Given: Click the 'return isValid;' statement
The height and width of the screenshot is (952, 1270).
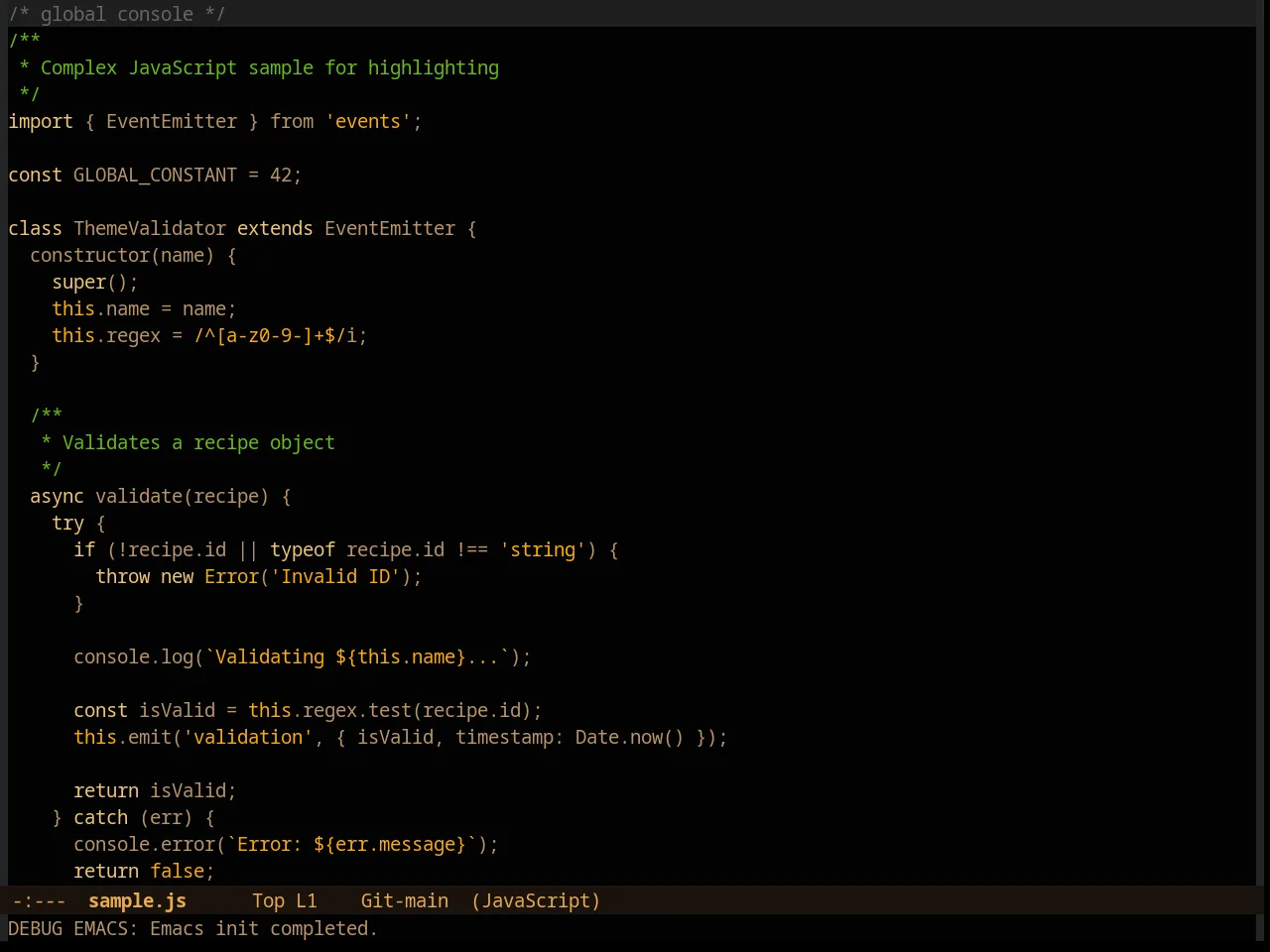Looking at the screenshot, I should click(155, 790).
